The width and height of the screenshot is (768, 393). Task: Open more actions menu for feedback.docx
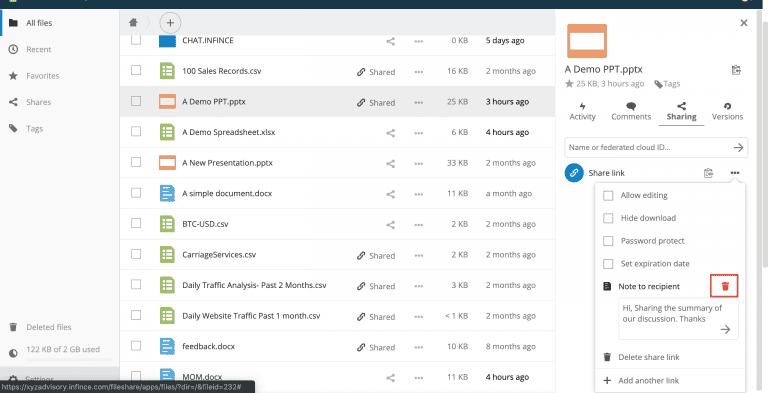[418, 347]
